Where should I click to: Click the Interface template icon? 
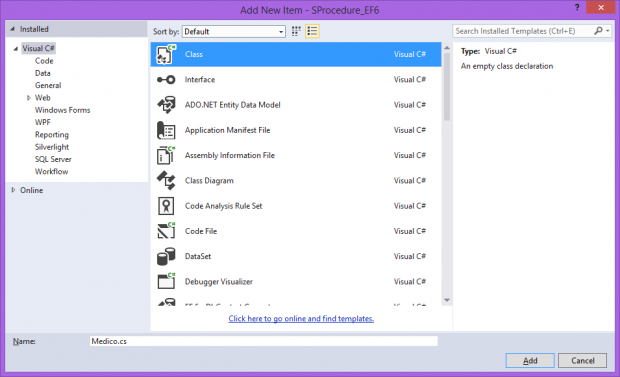click(166, 80)
